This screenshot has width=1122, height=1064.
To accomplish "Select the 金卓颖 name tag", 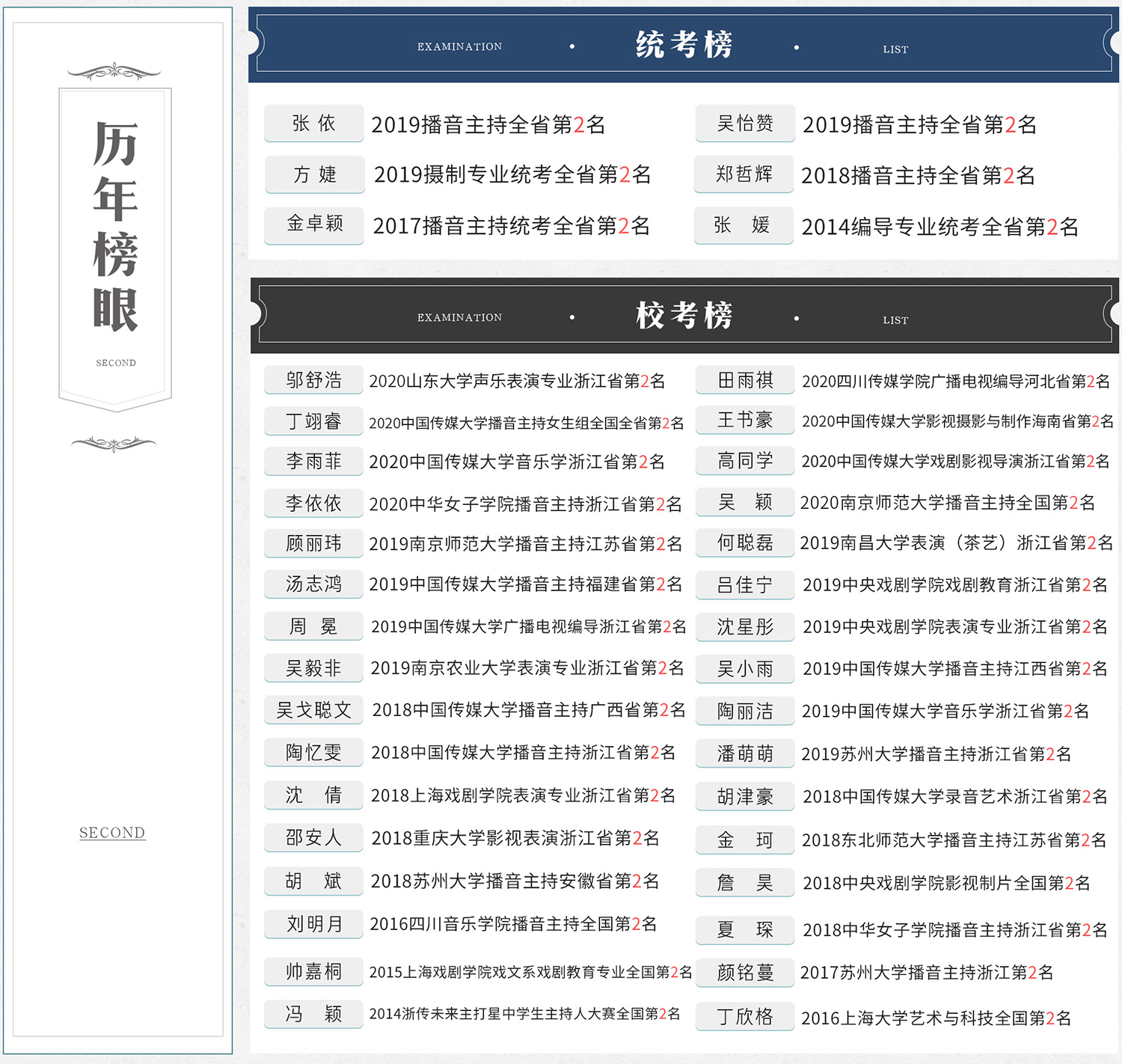I will click(x=314, y=224).
